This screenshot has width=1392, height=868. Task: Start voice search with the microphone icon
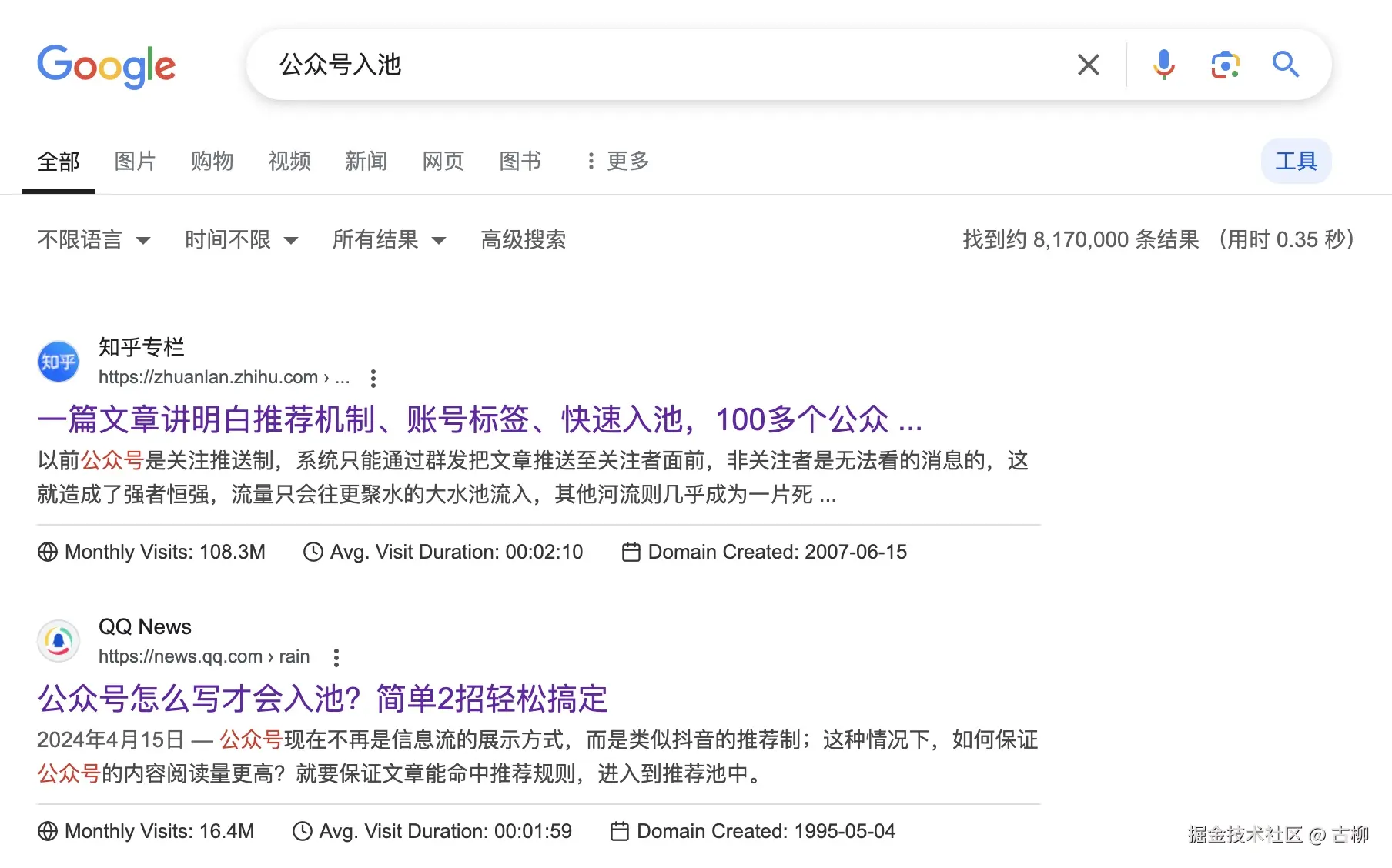(1164, 65)
